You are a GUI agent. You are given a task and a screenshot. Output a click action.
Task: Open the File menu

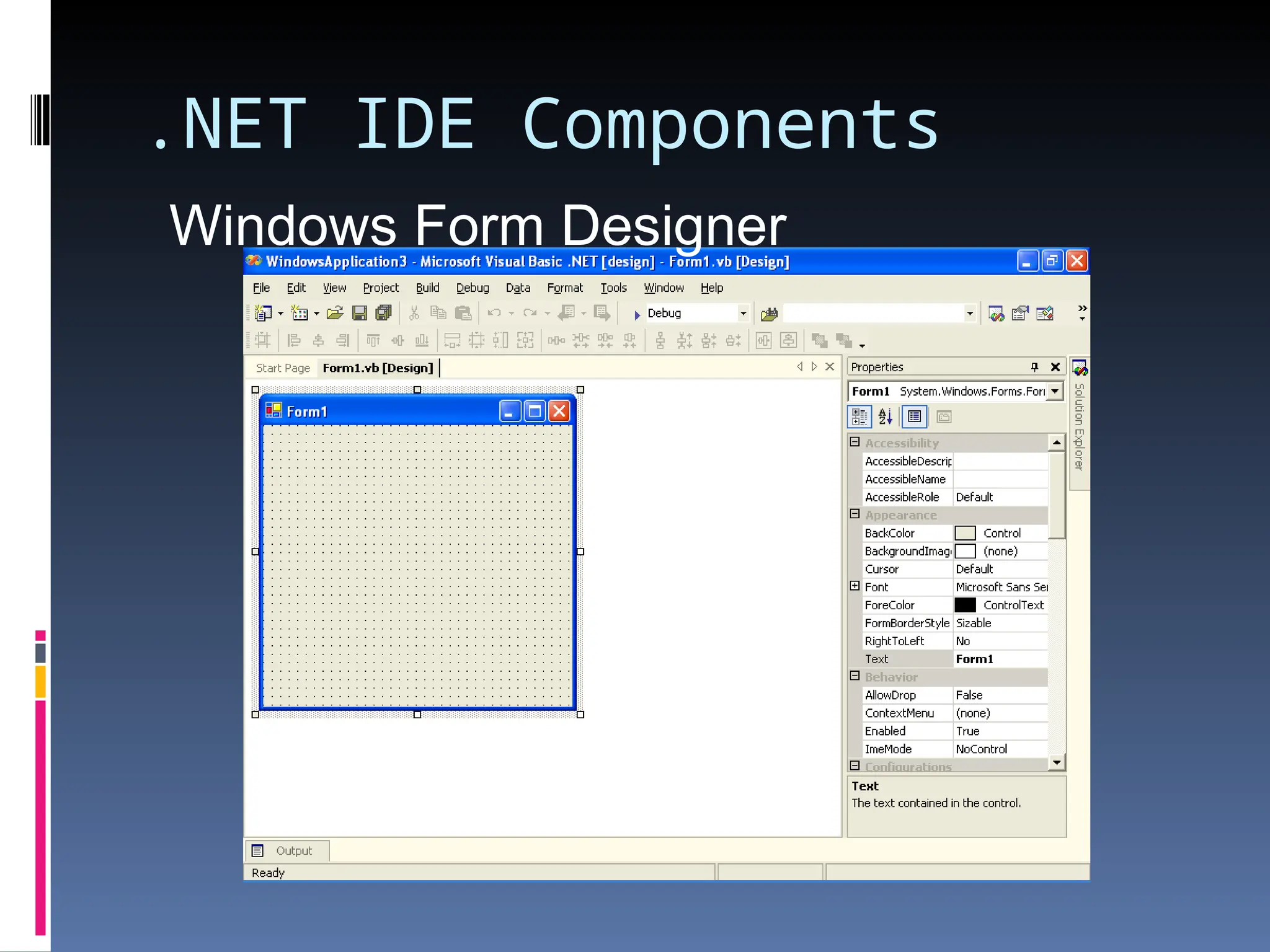coord(261,288)
